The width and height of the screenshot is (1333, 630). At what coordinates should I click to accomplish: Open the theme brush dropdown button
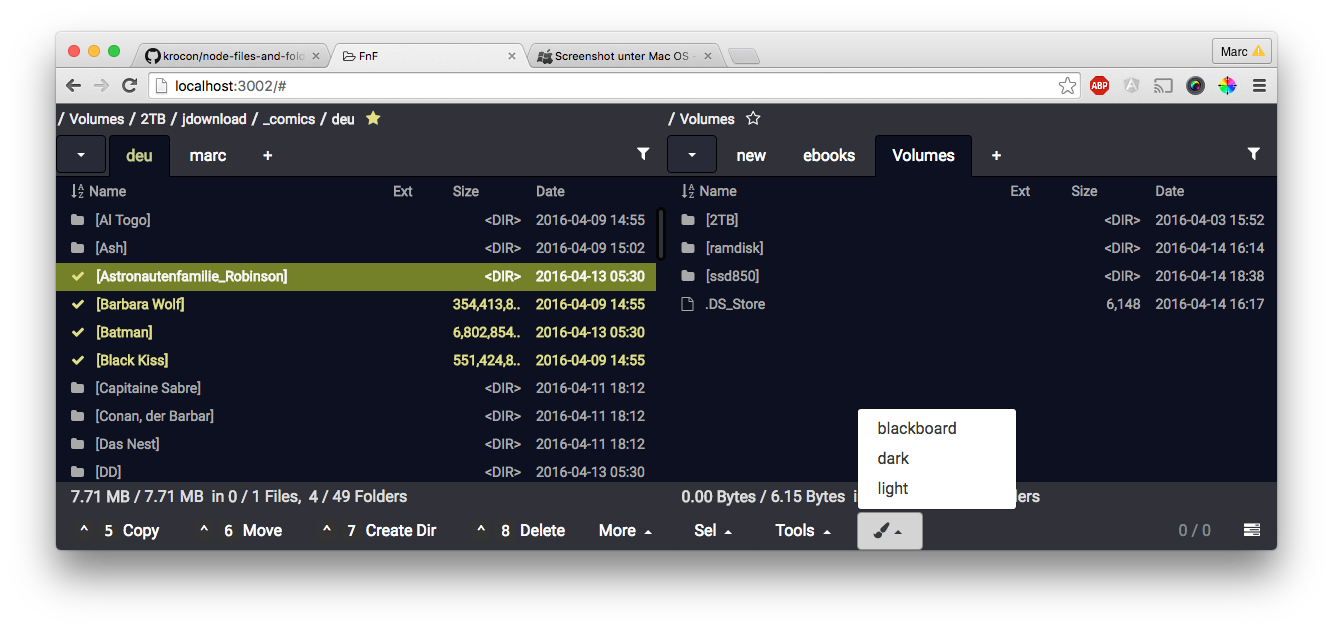click(889, 531)
